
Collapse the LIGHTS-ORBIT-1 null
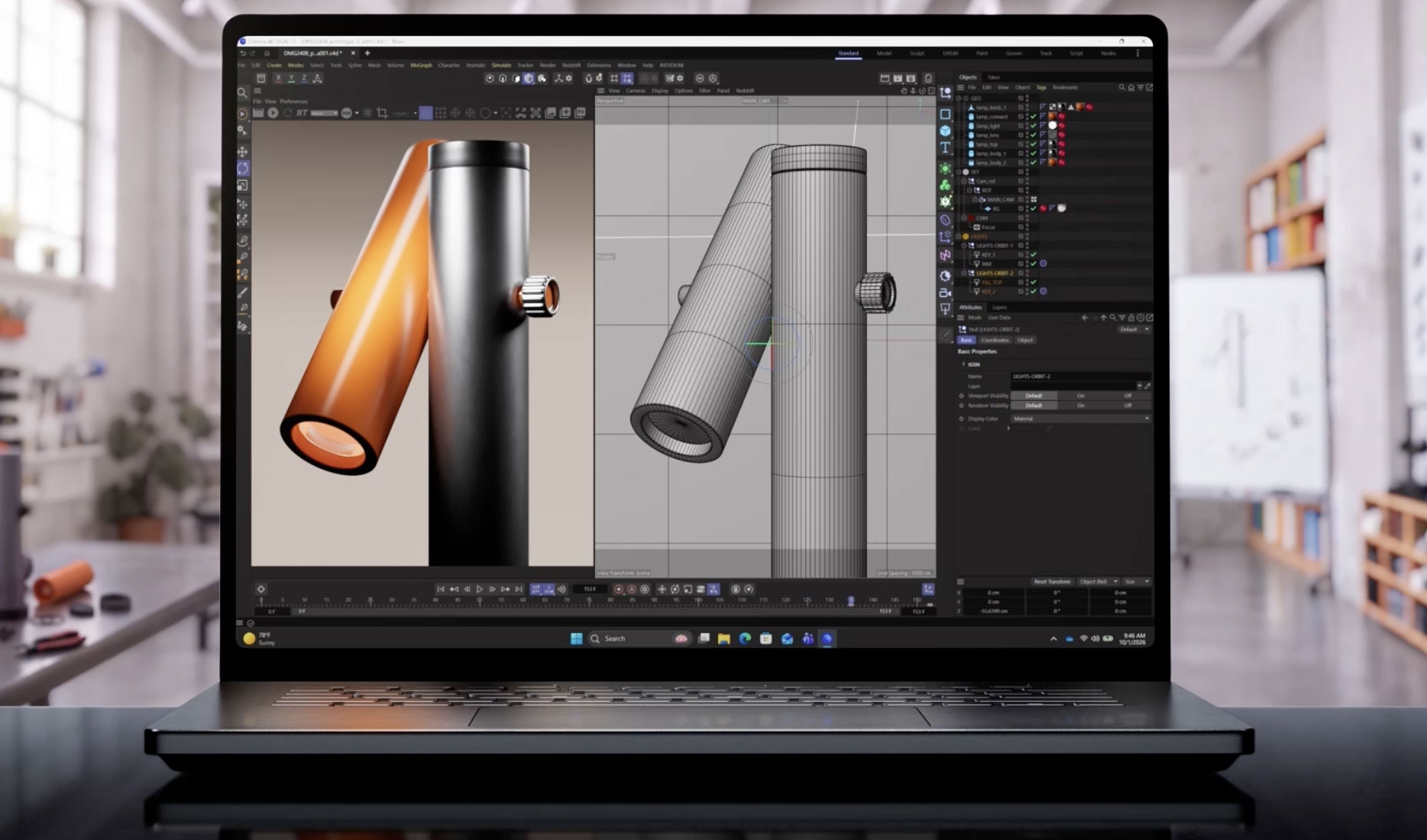964,246
